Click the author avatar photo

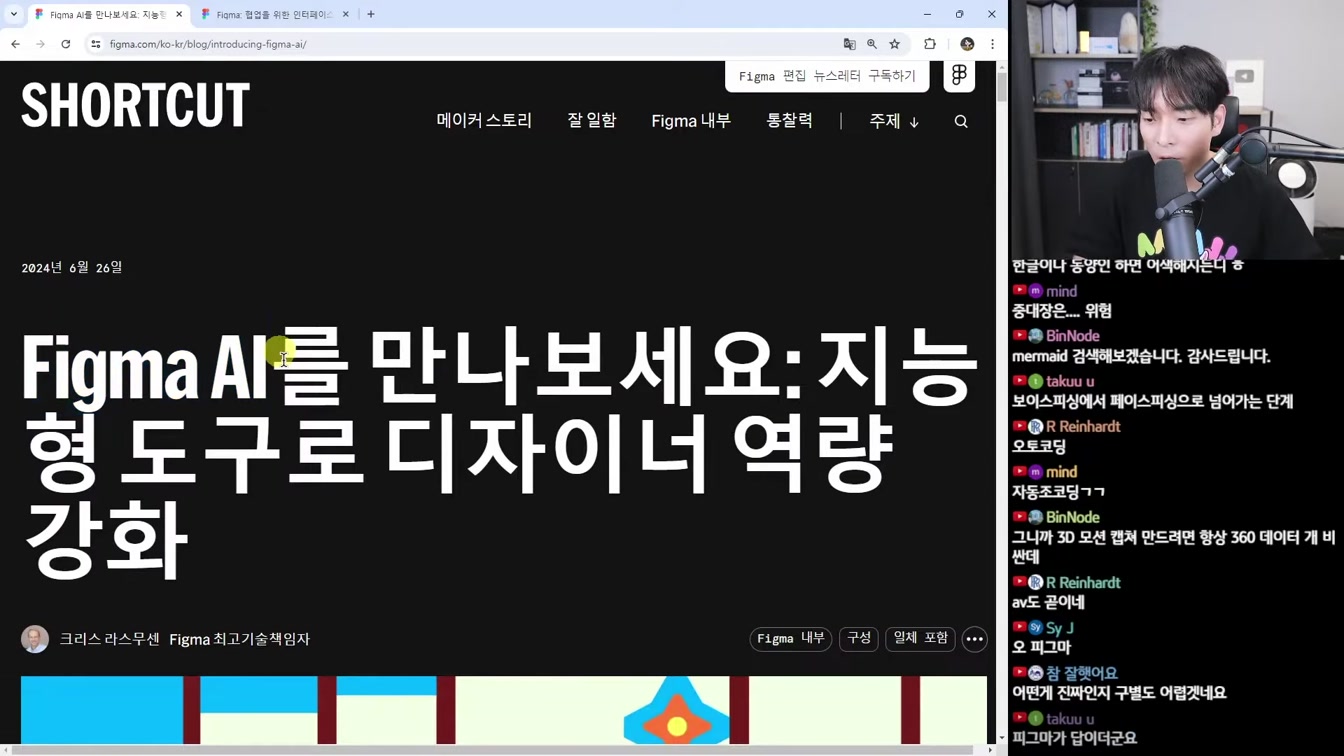35,639
